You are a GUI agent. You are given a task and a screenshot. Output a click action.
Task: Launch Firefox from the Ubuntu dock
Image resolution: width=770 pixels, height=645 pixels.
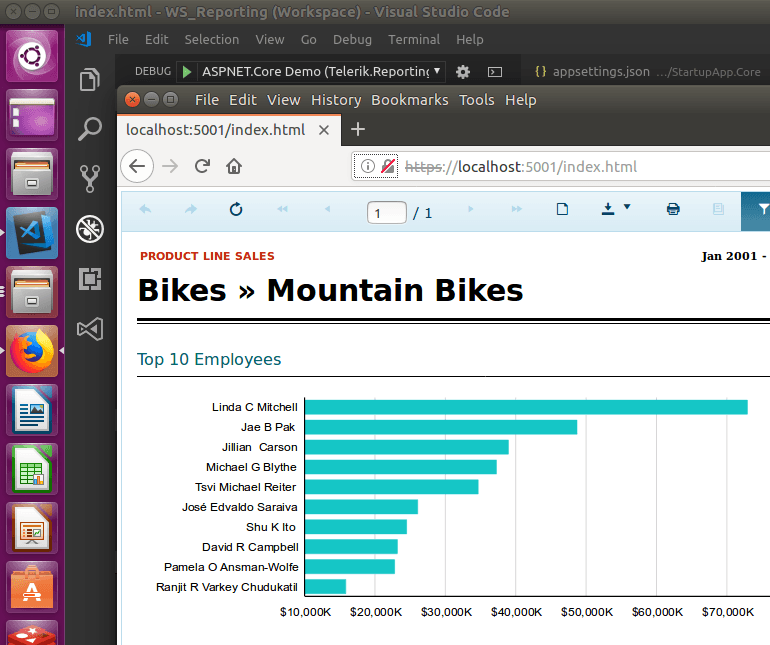pos(32,351)
